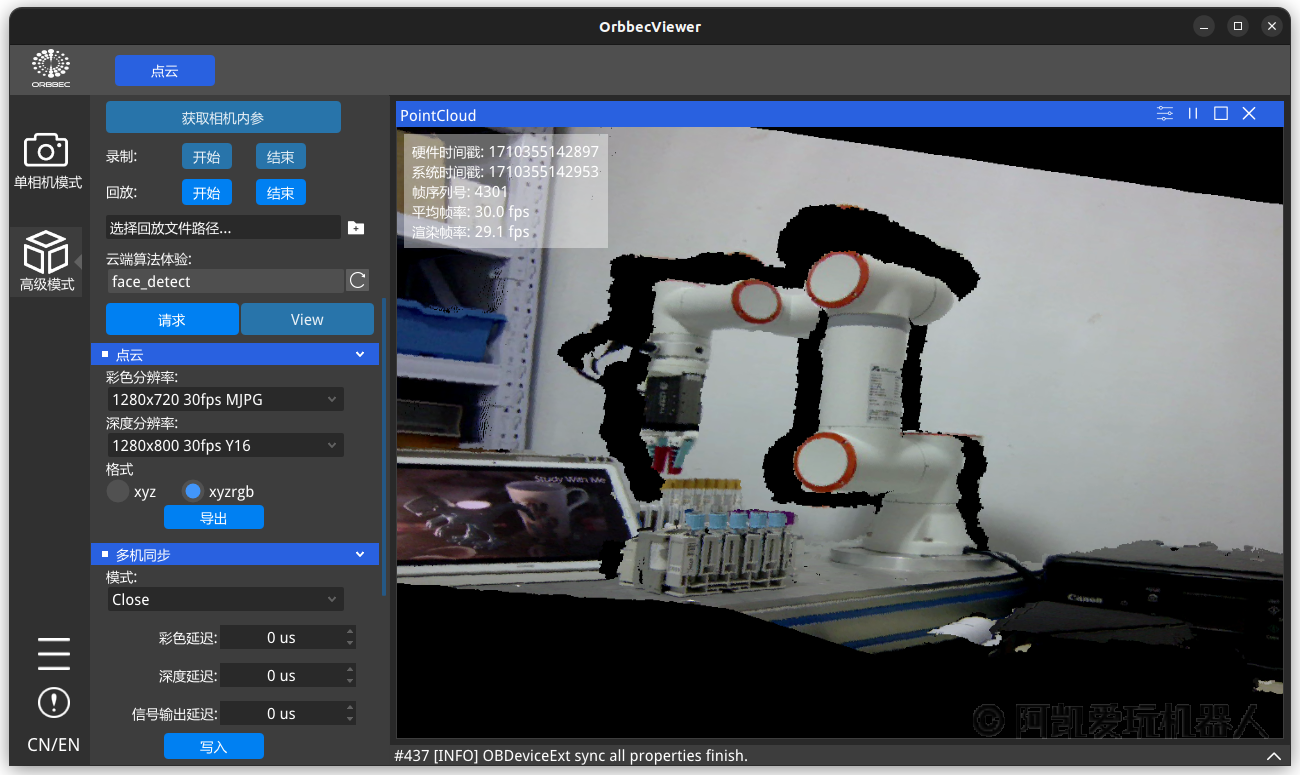The width and height of the screenshot is (1300, 775).
Task: Select the xyz format radio button
Action: pyautogui.click(x=119, y=491)
